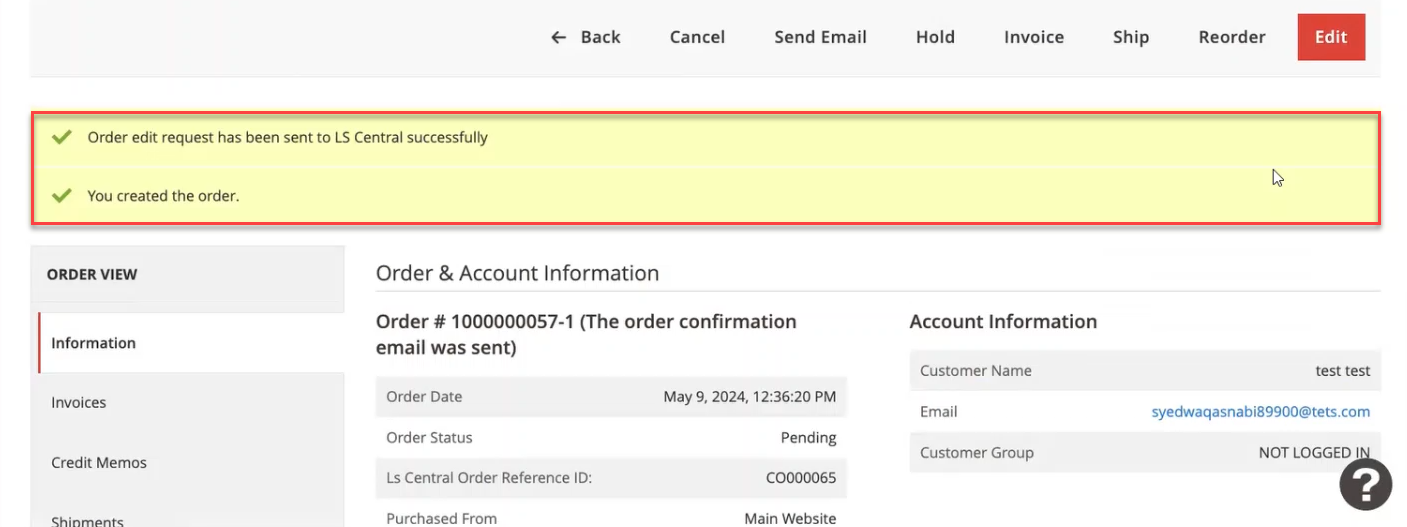Open the Information tab
The image size is (1407, 527).
tap(93, 343)
